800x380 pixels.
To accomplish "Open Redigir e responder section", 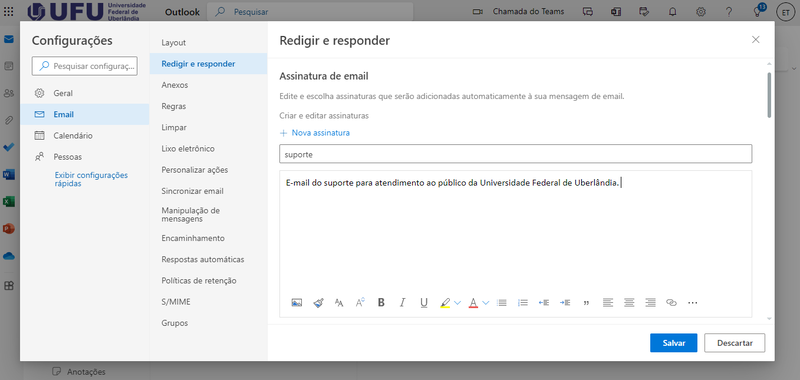I will tap(208, 64).
